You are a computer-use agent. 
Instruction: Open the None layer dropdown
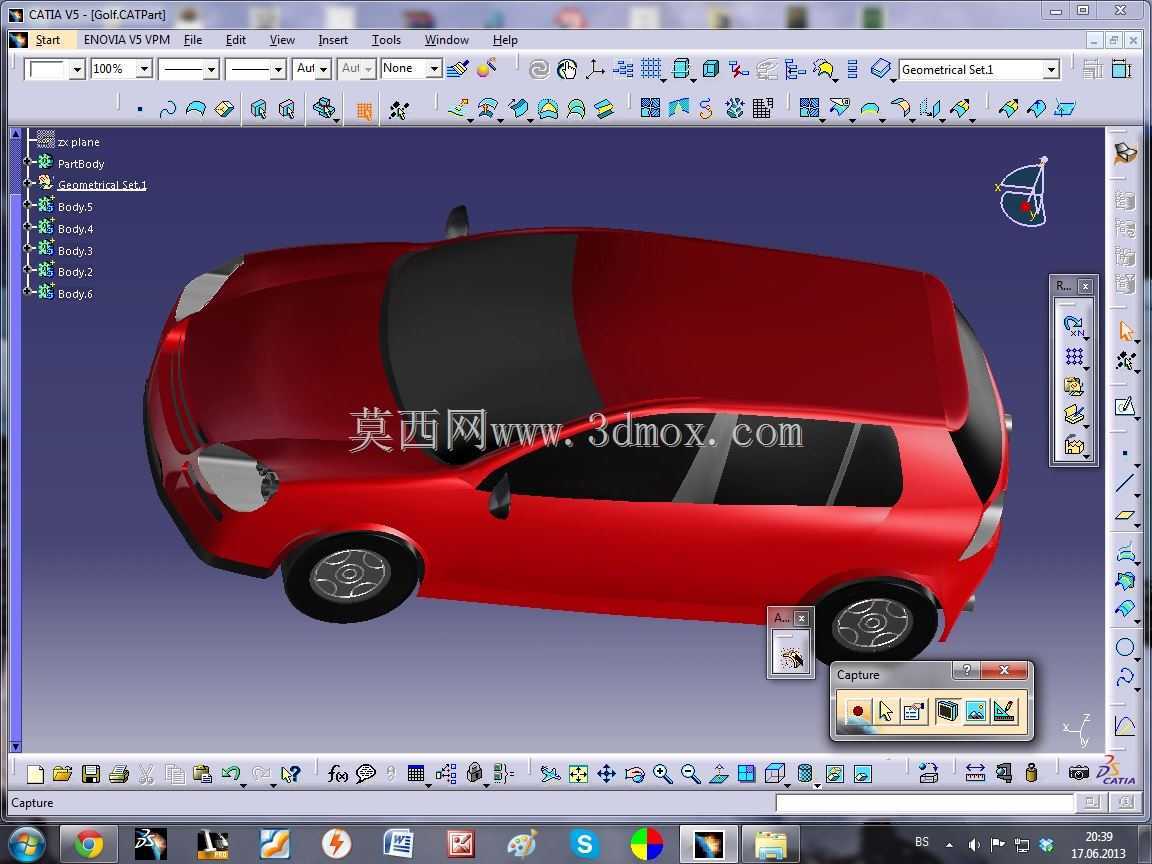[434, 69]
